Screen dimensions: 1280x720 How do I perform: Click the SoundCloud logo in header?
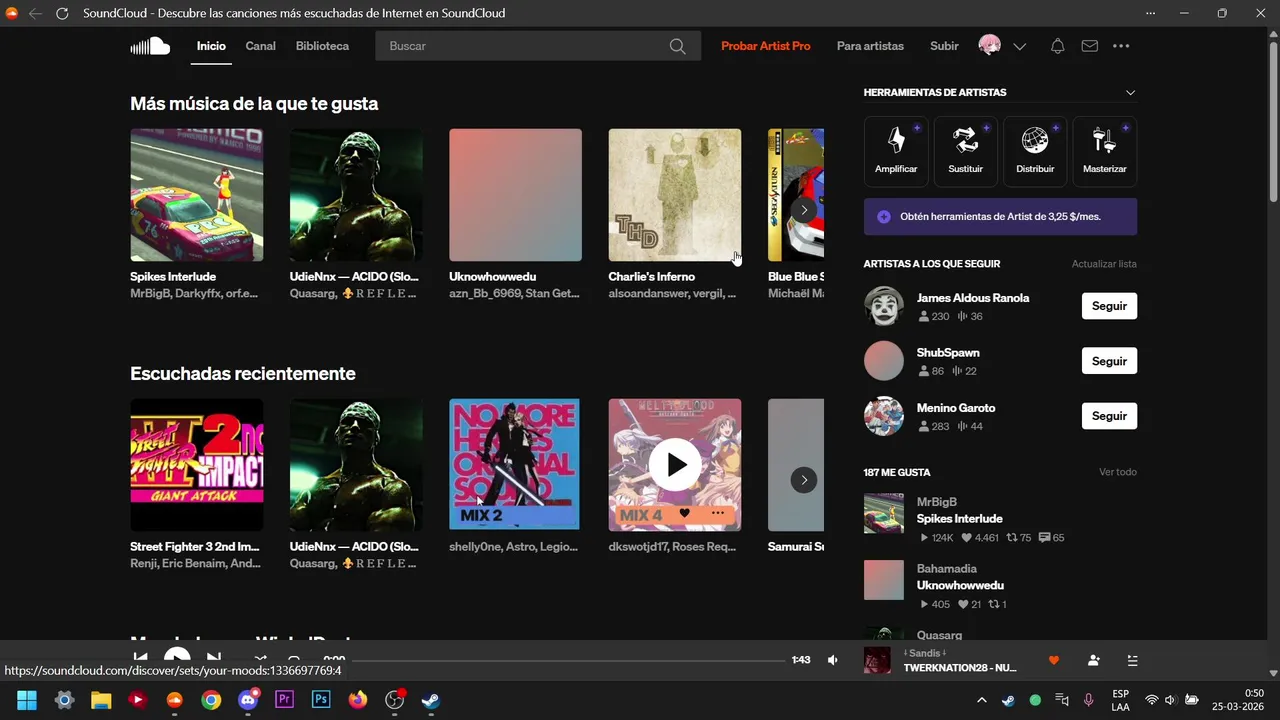pyautogui.click(x=150, y=46)
